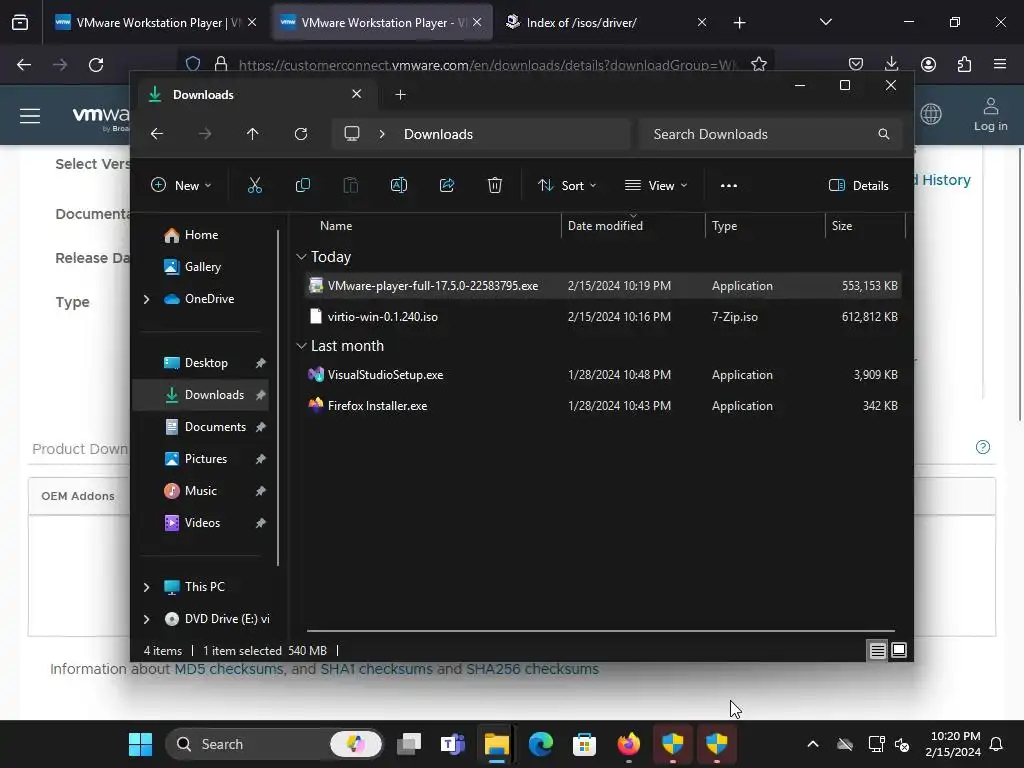Viewport: 1024px width, 768px height.
Task: Open a new Firefox tab
Action: [x=739, y=23]
